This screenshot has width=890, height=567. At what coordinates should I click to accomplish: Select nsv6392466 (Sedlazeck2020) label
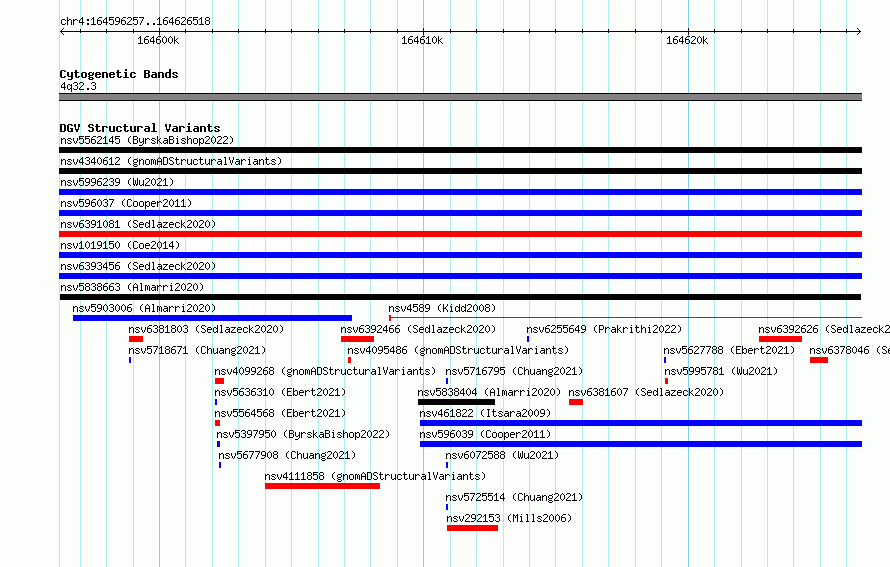click(x=418, y=329)
